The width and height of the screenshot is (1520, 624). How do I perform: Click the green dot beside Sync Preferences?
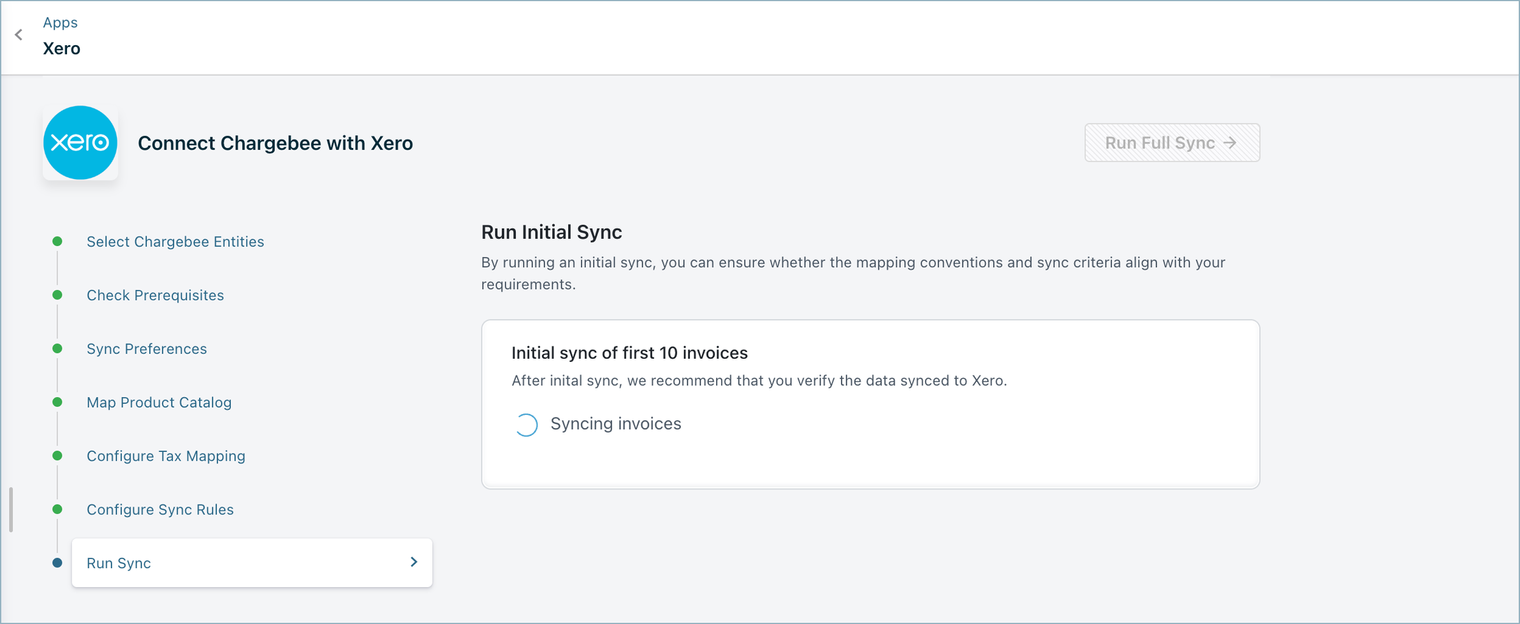pyautogui.click(x=57, y=349)
